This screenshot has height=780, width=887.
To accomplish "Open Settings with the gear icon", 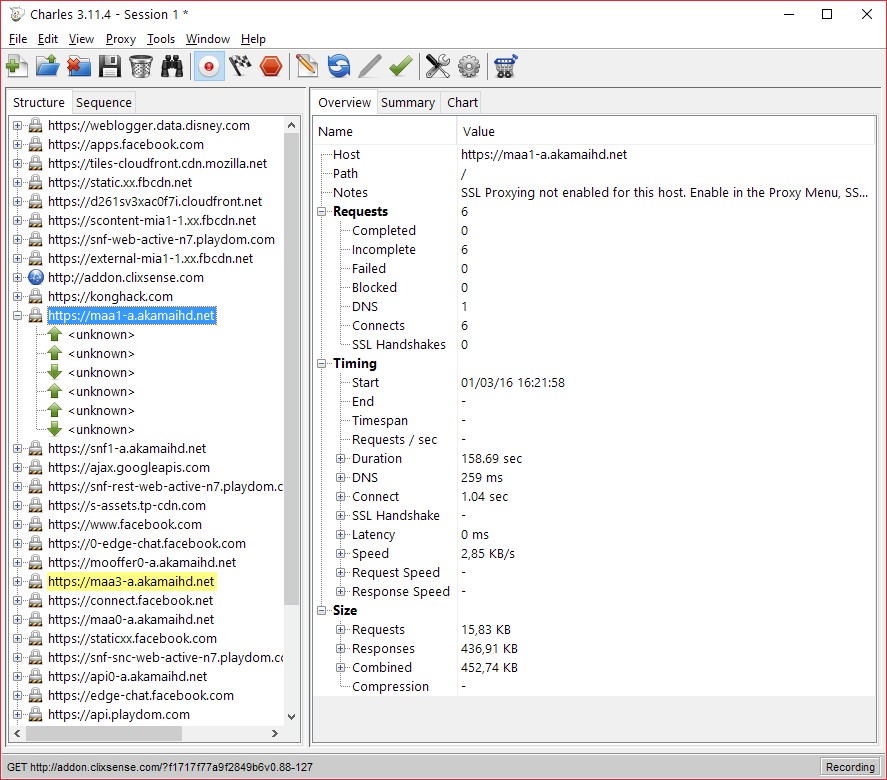I will [x=469, y=67].
